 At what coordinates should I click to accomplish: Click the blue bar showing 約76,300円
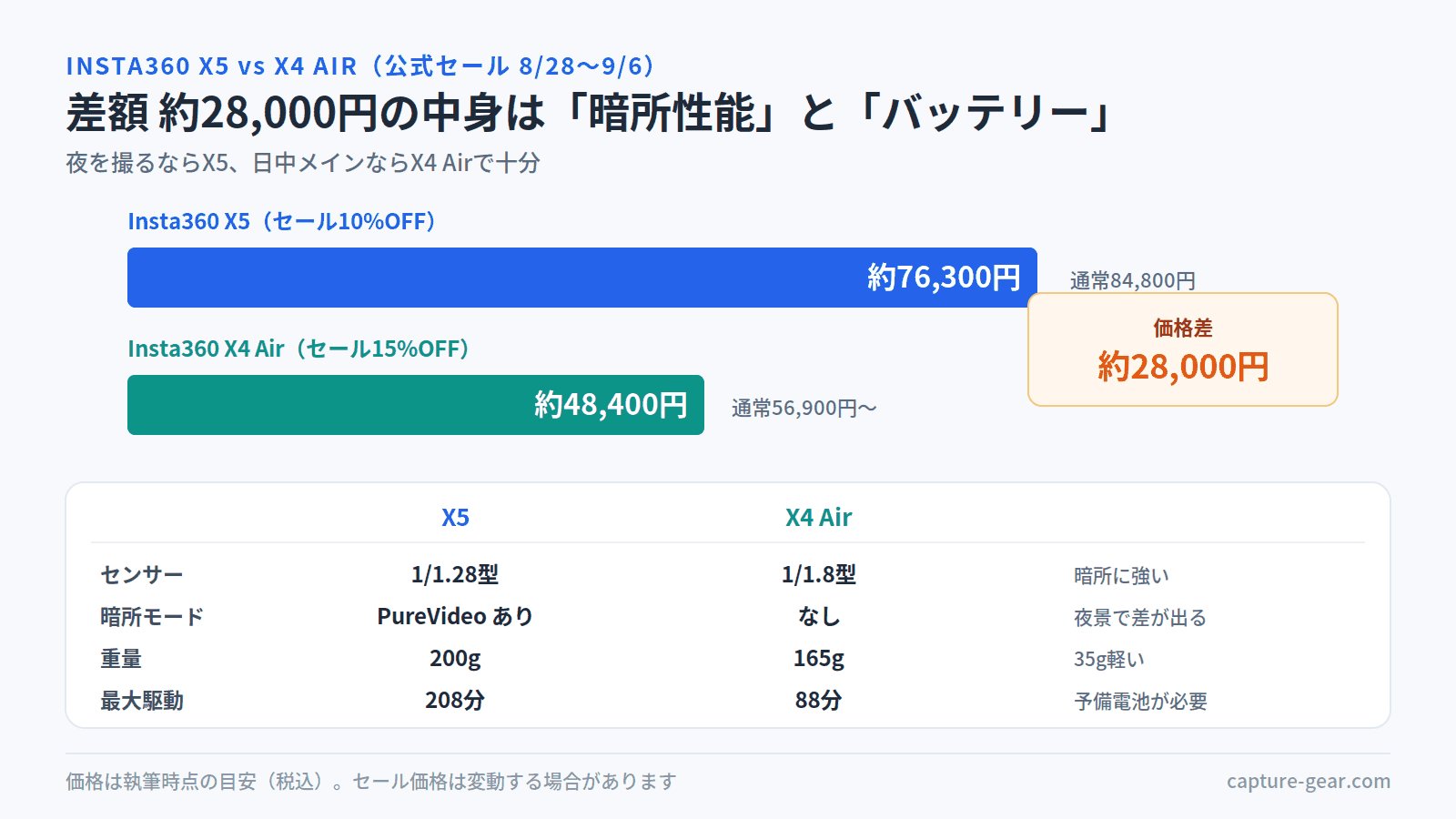coord(582,278)
